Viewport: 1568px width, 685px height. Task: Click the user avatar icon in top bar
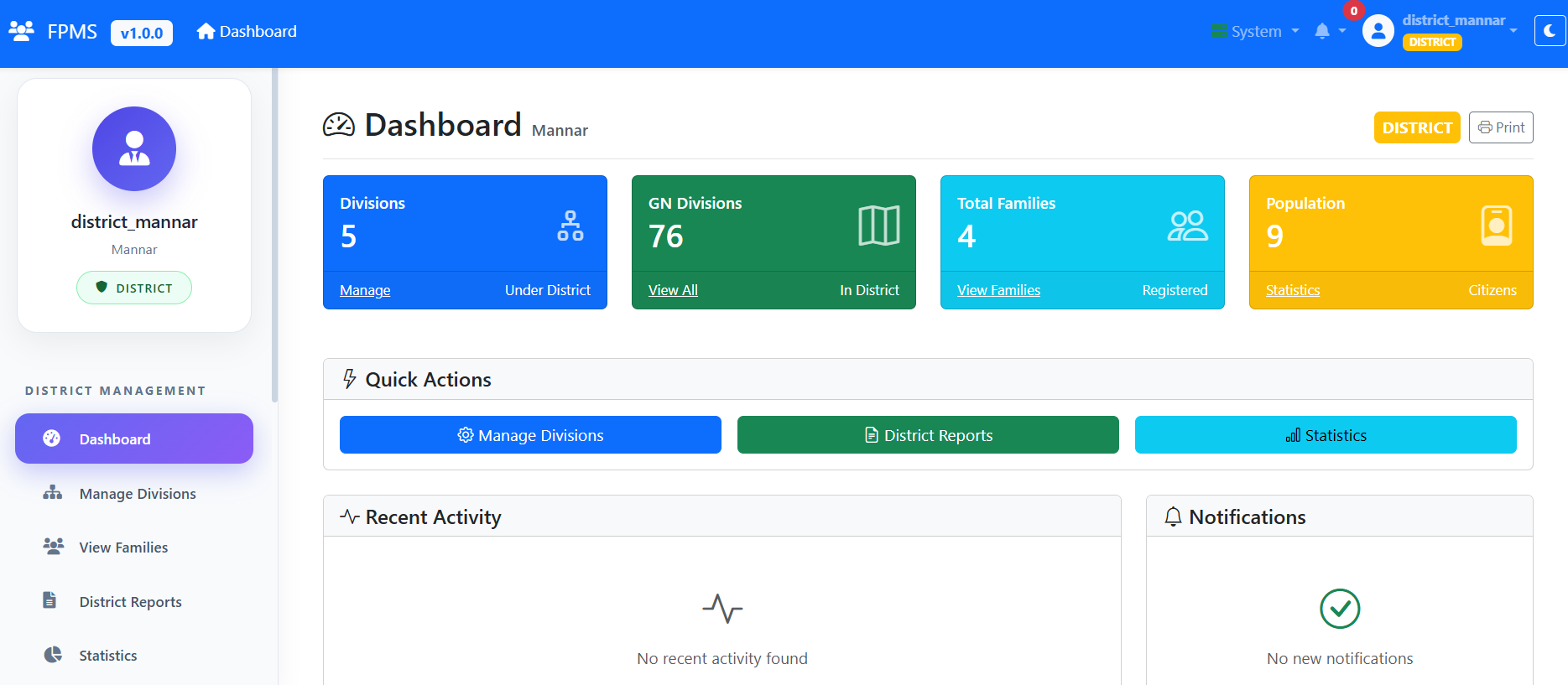1378,32
